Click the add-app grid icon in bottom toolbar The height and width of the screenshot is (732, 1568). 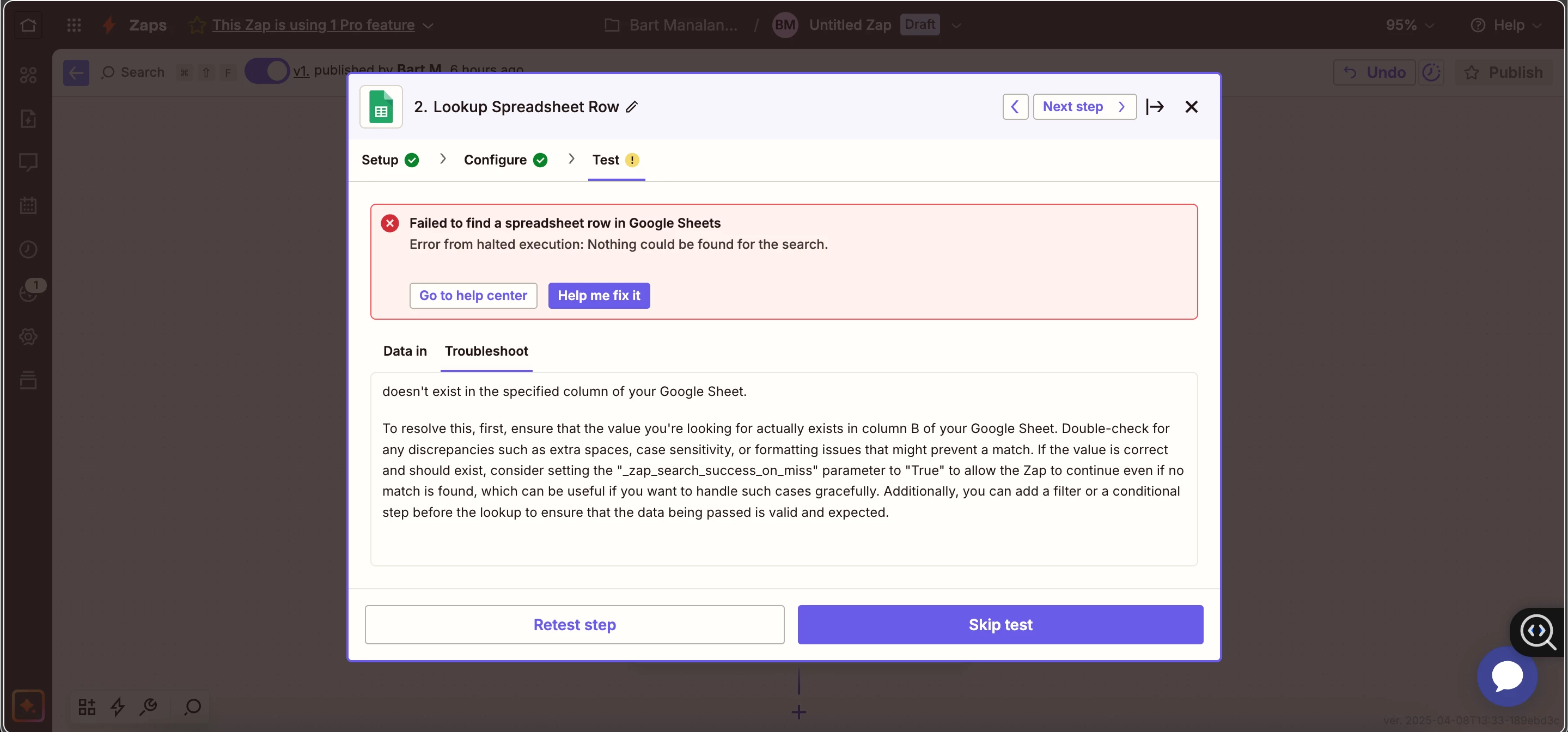87,706
